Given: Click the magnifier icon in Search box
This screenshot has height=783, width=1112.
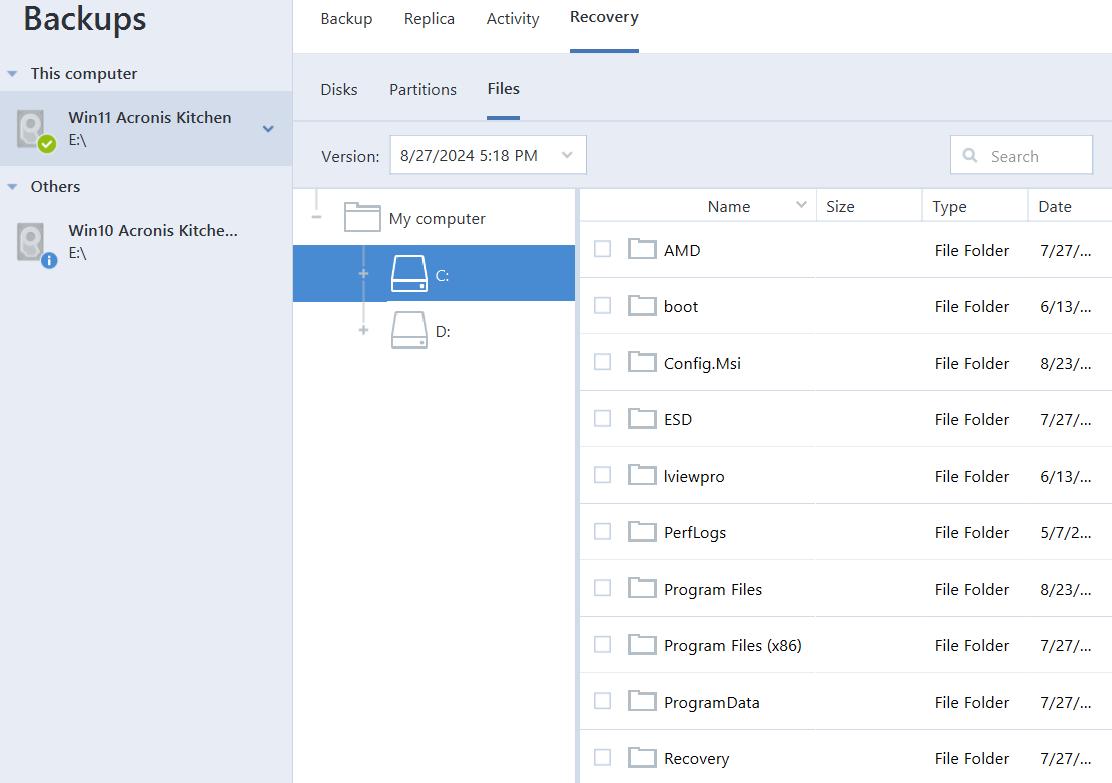Looking at the screenshot, I should tap(970, 156).
